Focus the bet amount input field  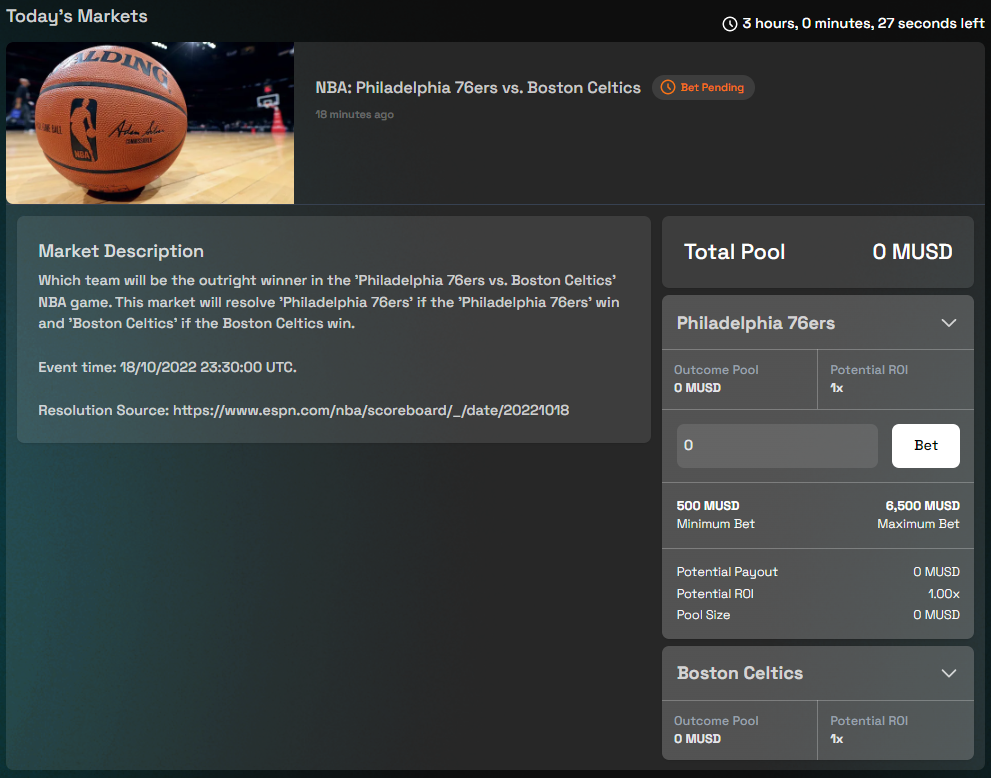[777, 446]
